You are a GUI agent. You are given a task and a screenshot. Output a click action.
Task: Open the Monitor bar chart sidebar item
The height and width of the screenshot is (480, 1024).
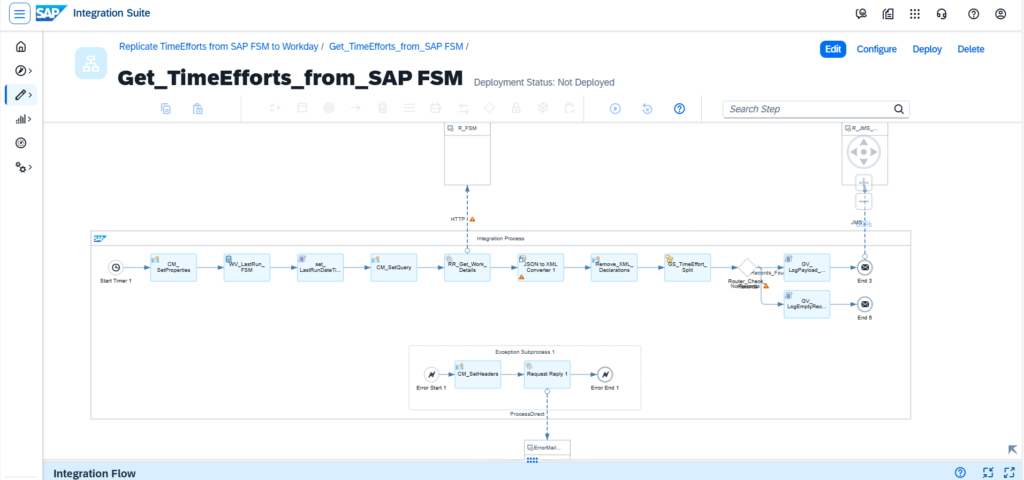(x=20, y=119)
